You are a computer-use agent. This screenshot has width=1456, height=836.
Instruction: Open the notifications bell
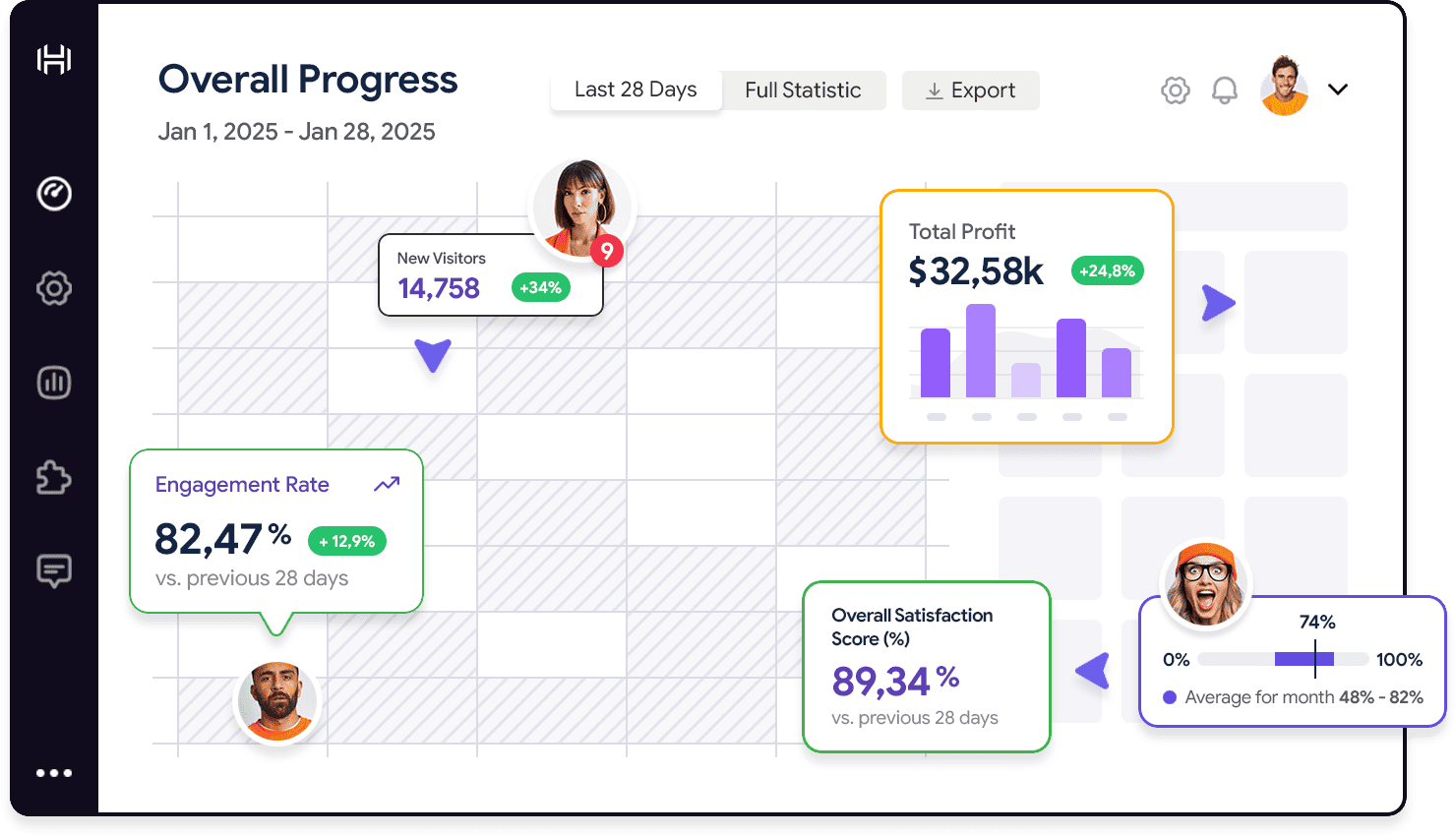pos(1224,90)
